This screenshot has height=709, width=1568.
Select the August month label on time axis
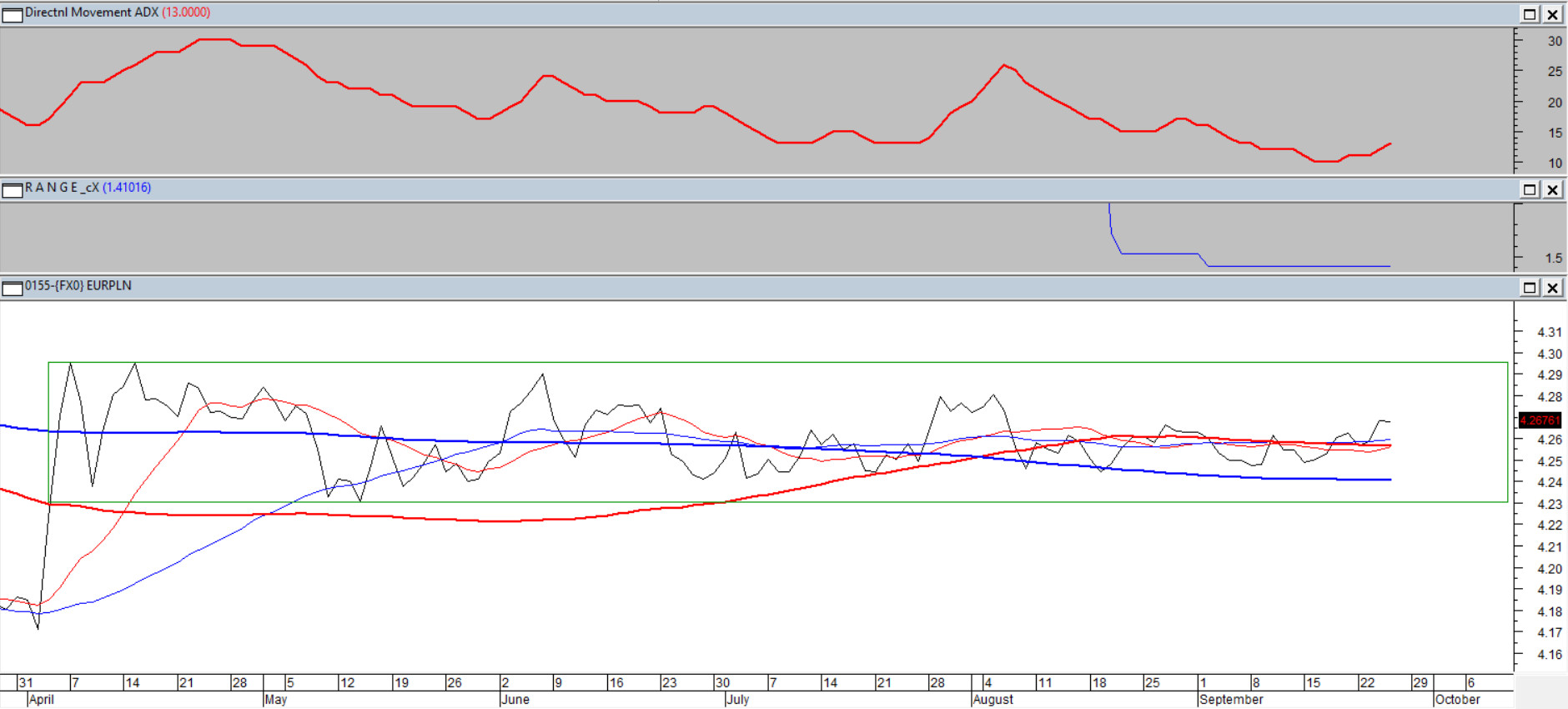click(993, 700)
